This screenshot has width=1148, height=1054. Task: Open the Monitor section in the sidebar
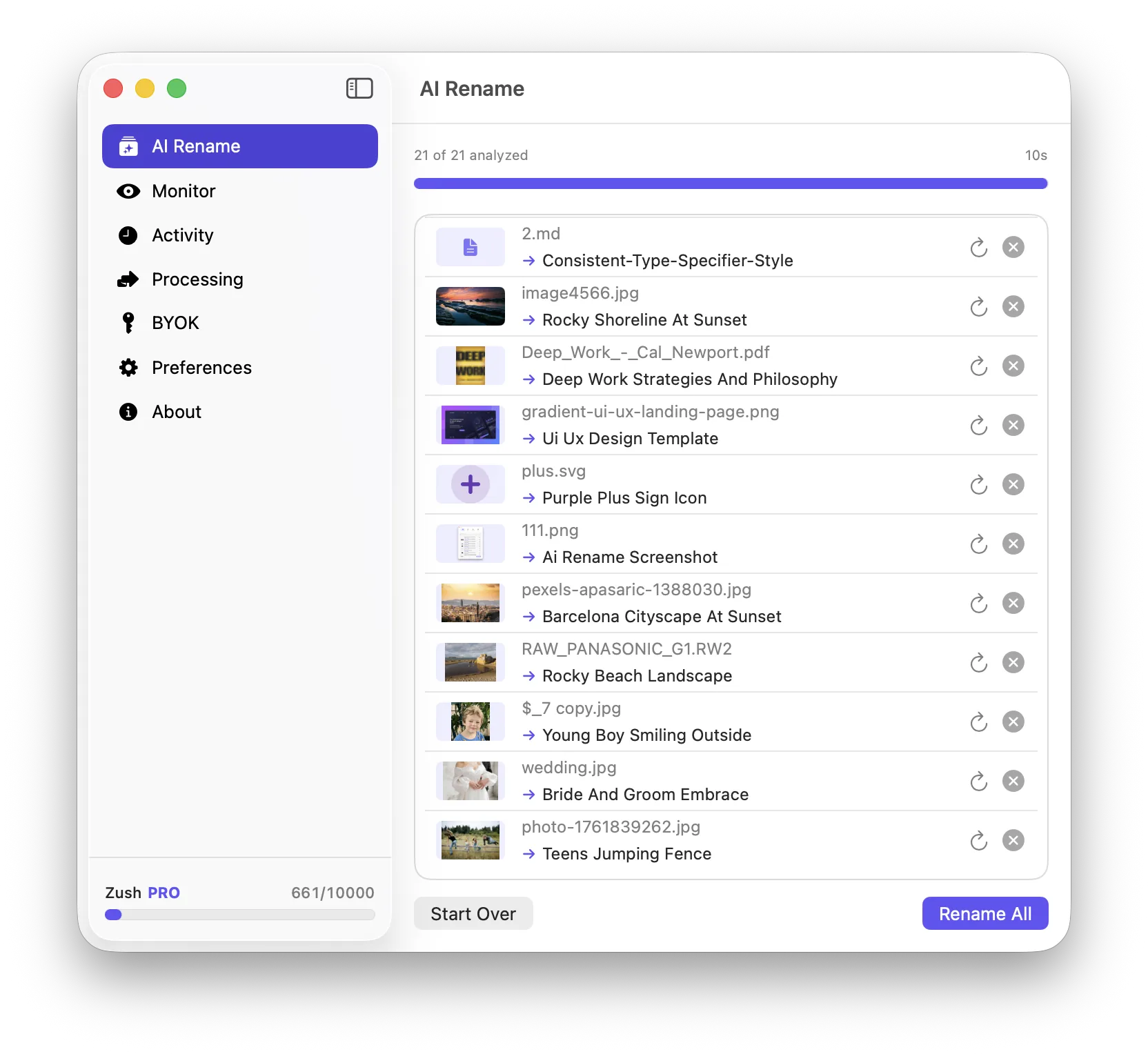(183, 191)
